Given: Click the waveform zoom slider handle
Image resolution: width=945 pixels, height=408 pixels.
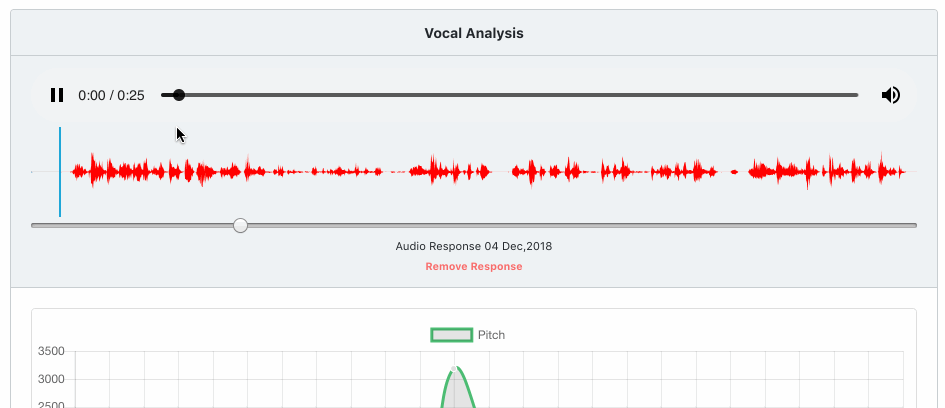Looking at the screenshot, I should pos(240,225).
